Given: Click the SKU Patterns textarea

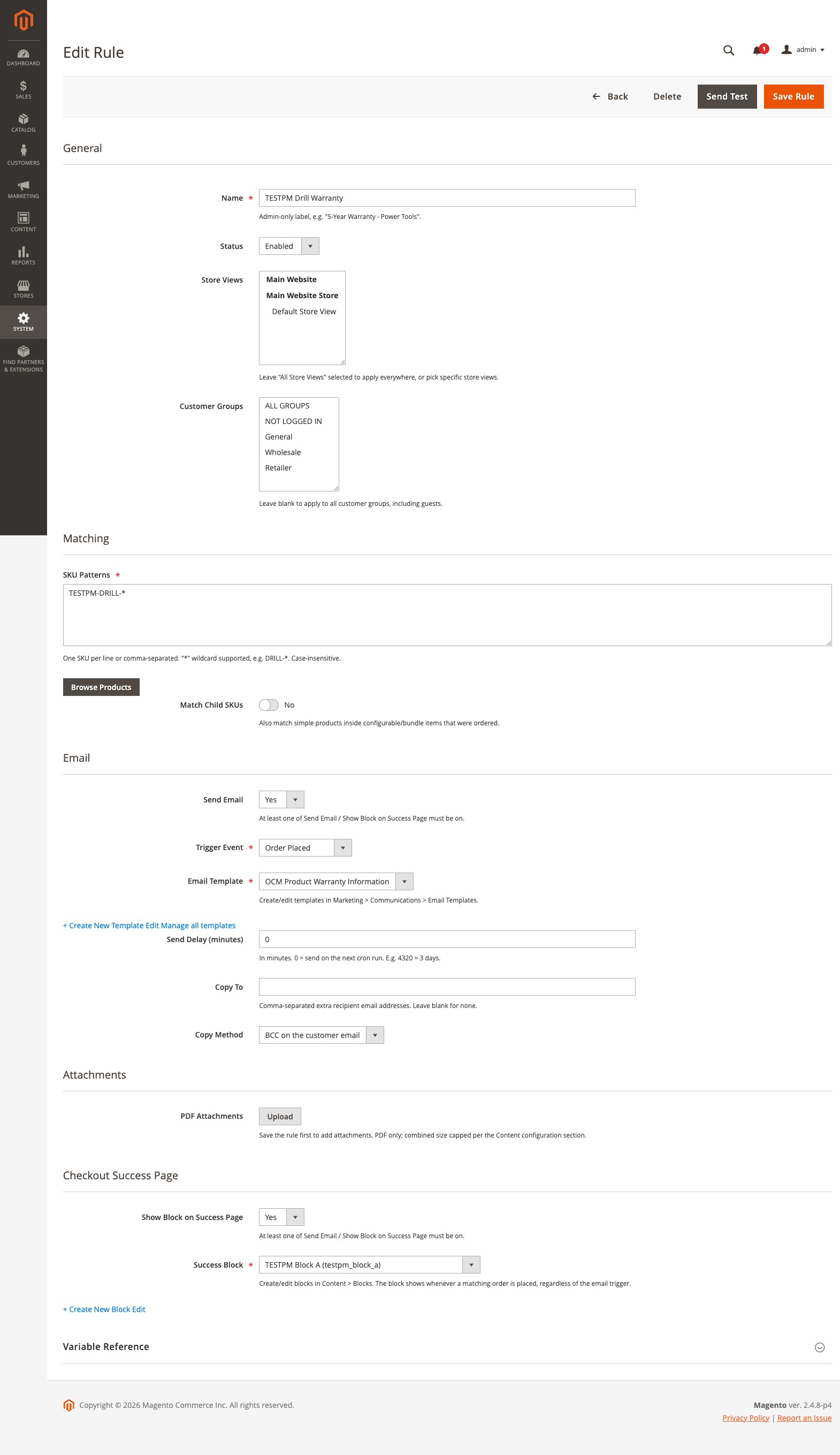Looking at the screenshot, I should (447, 615).
